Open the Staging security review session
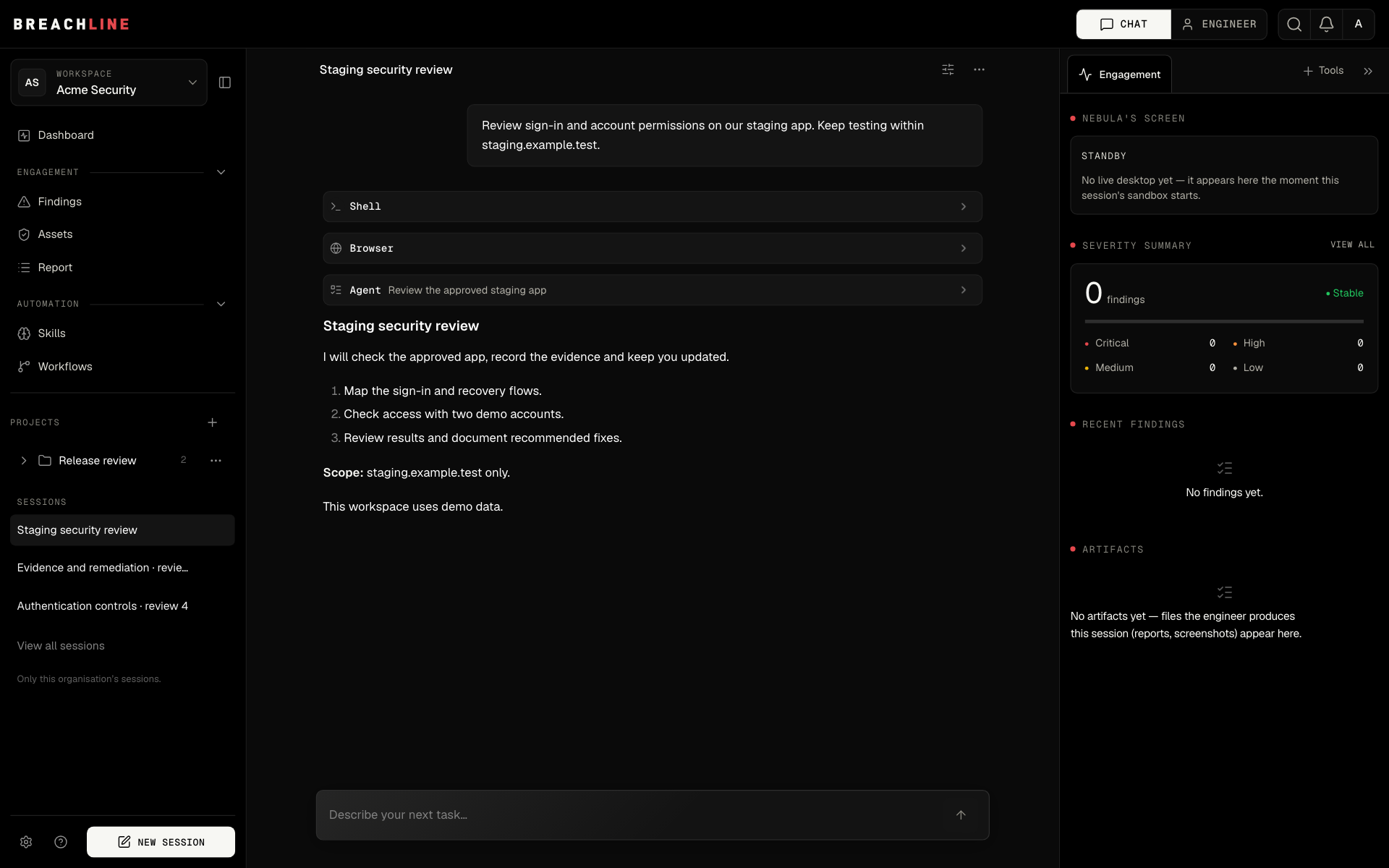Viewport: 1389px width, 868px height. click(x=122, y=530)
